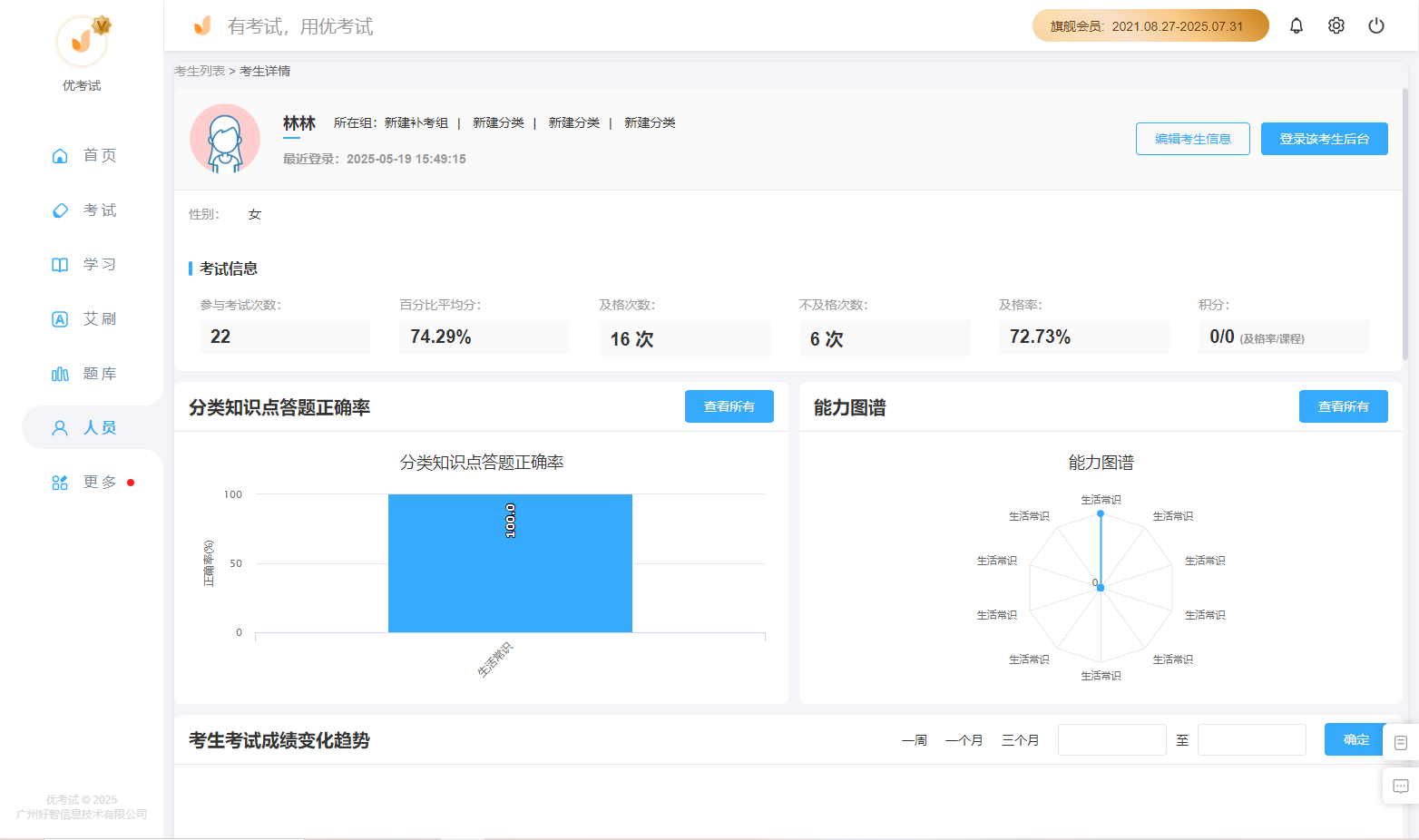Click the 考试 exam icon in sidebar
1419x840 pixels.
[x=60, y=210]
